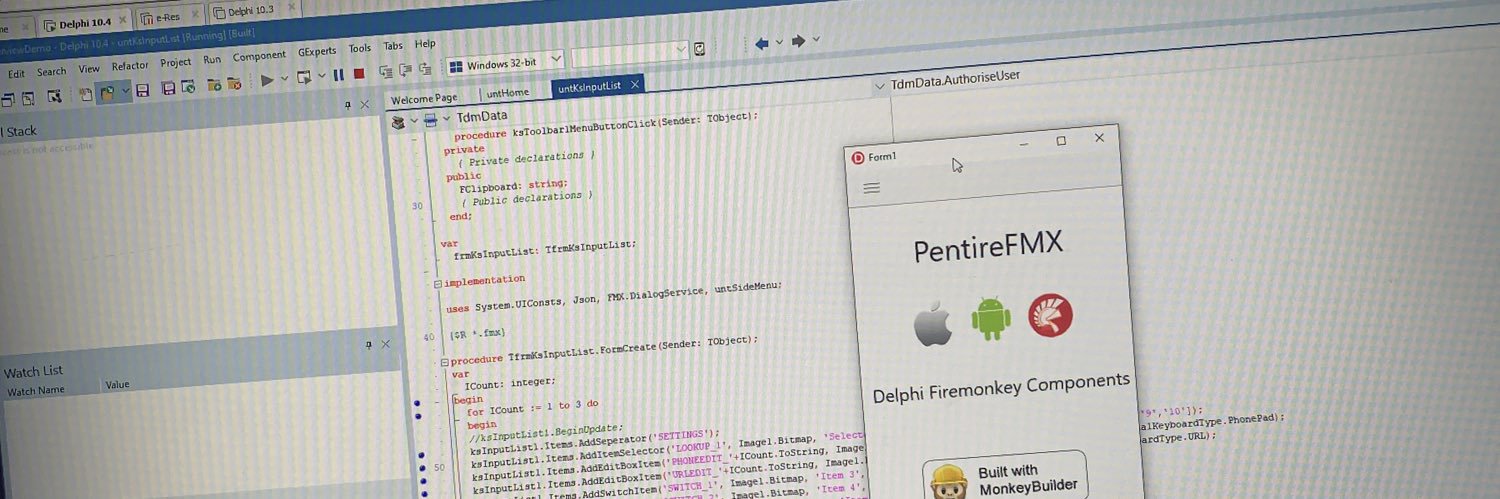Open the dropdown next to the Forward arrow
The image size is (1500, 499).
click(816, 39)
